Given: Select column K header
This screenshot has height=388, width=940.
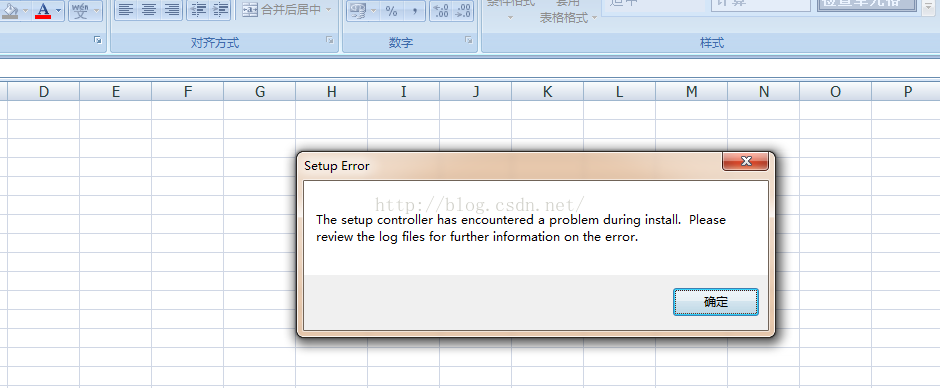Looking at the screenshot, I should pyautogui.click(x=547, y=91).
